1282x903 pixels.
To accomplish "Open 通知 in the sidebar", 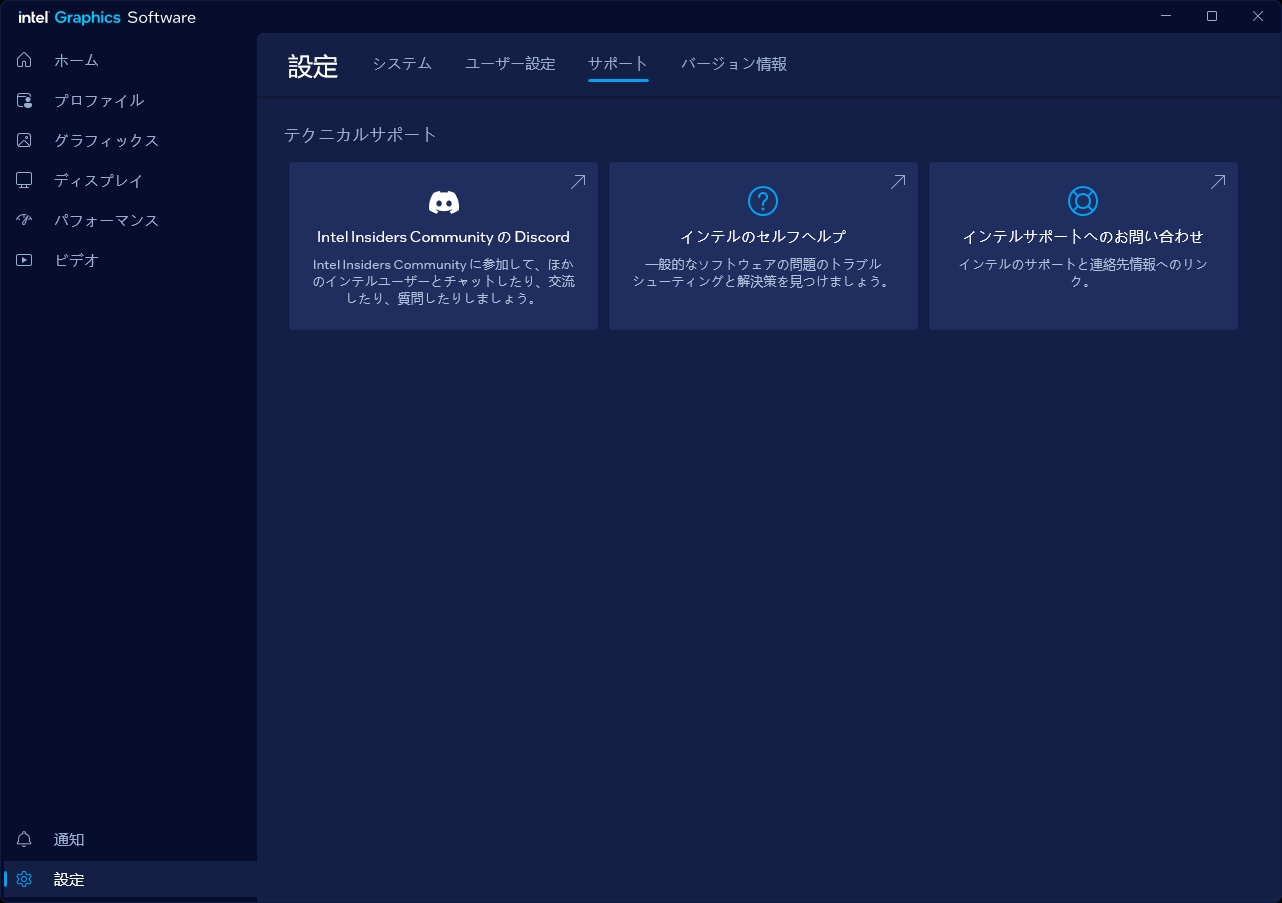I will [129, 839].
